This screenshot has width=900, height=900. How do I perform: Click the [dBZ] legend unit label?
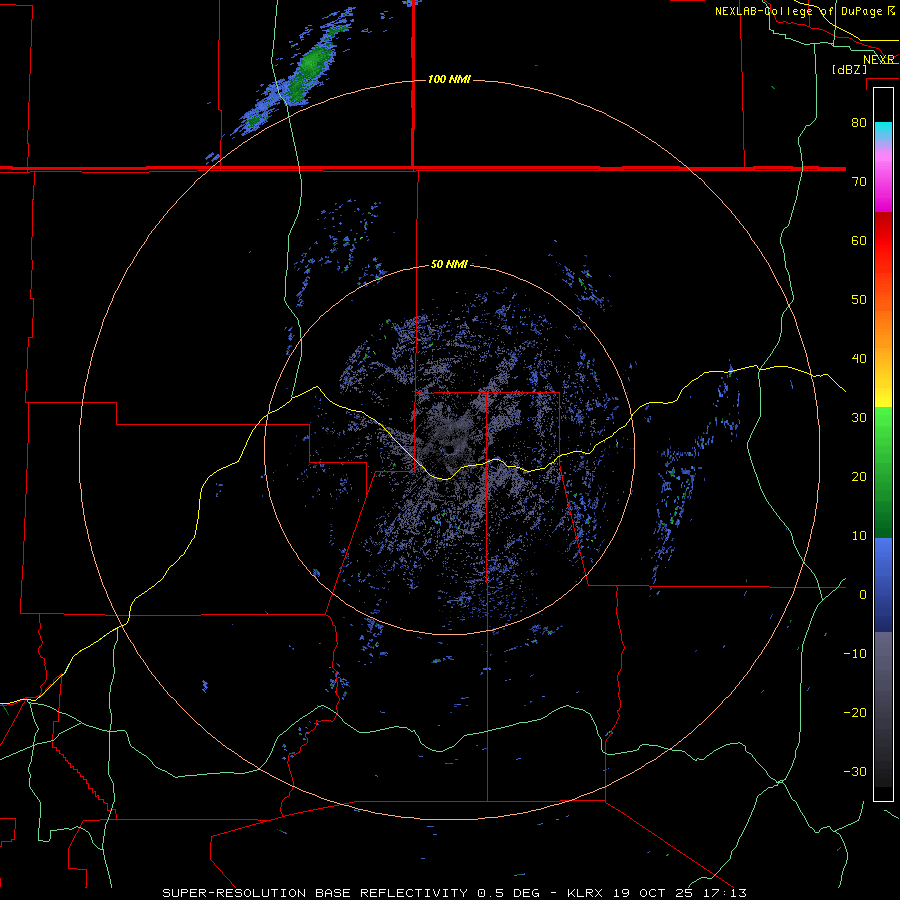coord(849,70)
